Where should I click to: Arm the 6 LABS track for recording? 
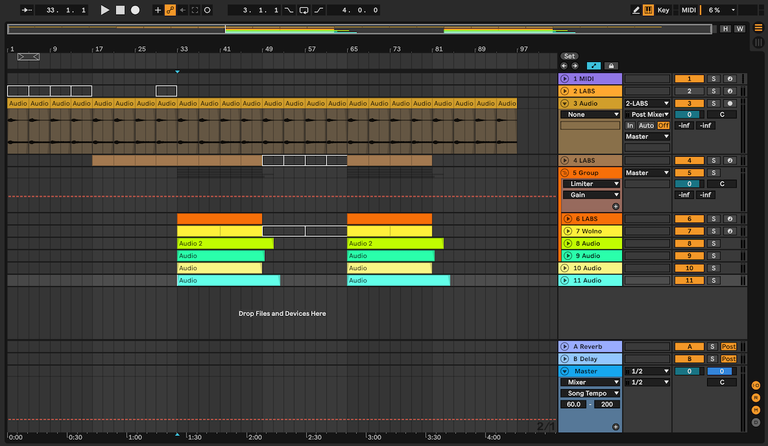pyautogui.click(x=730, y=219)
